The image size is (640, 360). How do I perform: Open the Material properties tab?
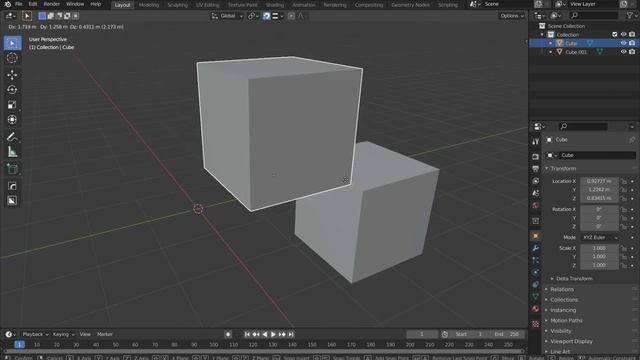[x=536, y=309]
